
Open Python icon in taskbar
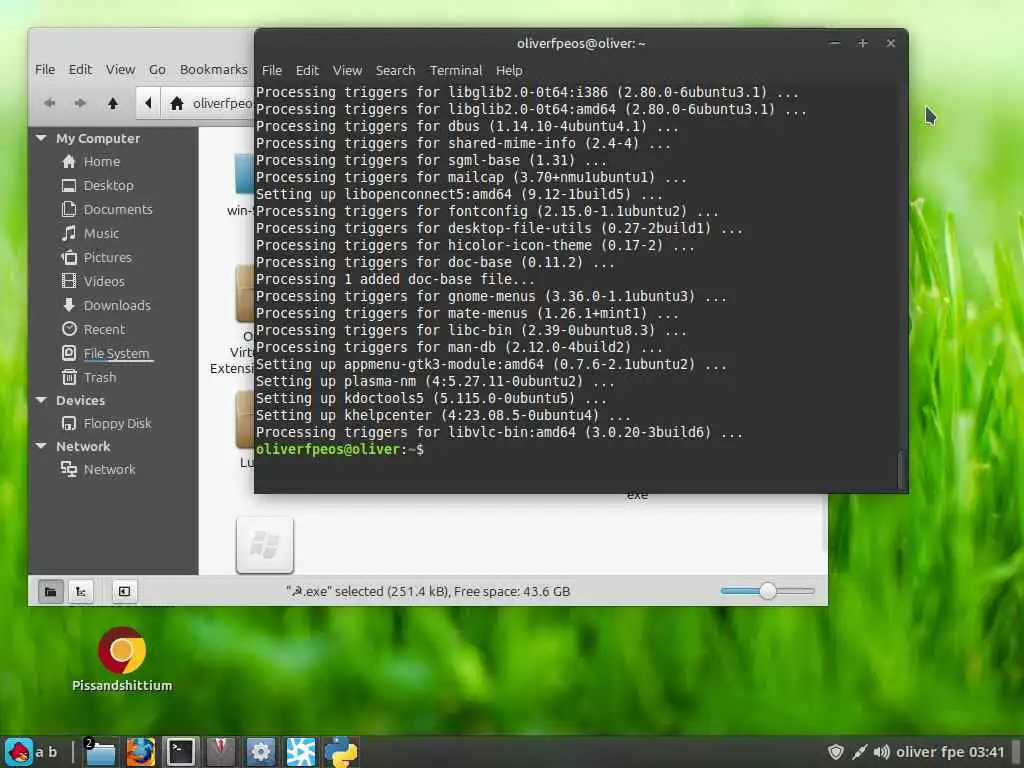point(341,752)
